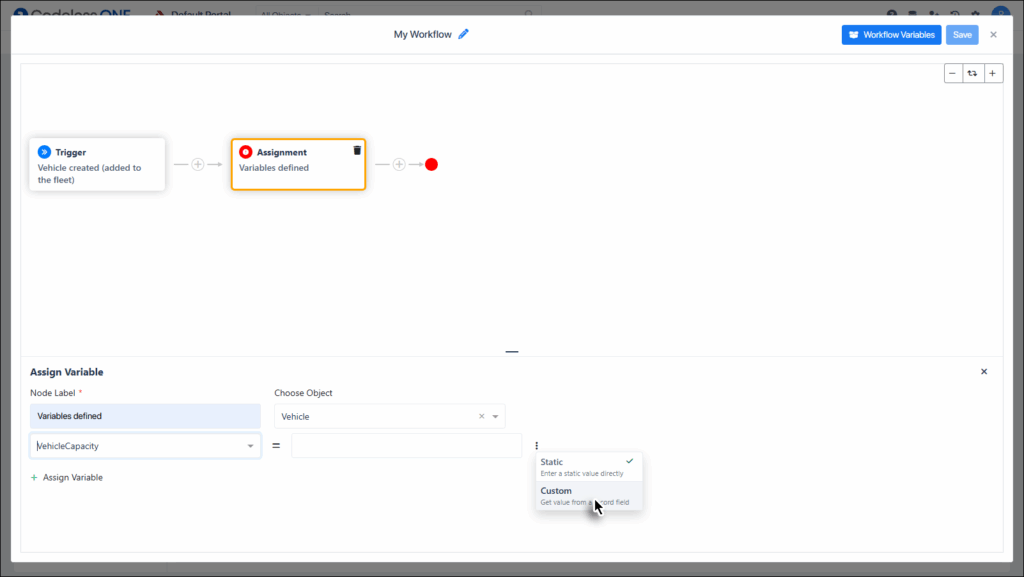Click the red end node circle
This screenshot has height=577, width=1024.
pos(431,164)
